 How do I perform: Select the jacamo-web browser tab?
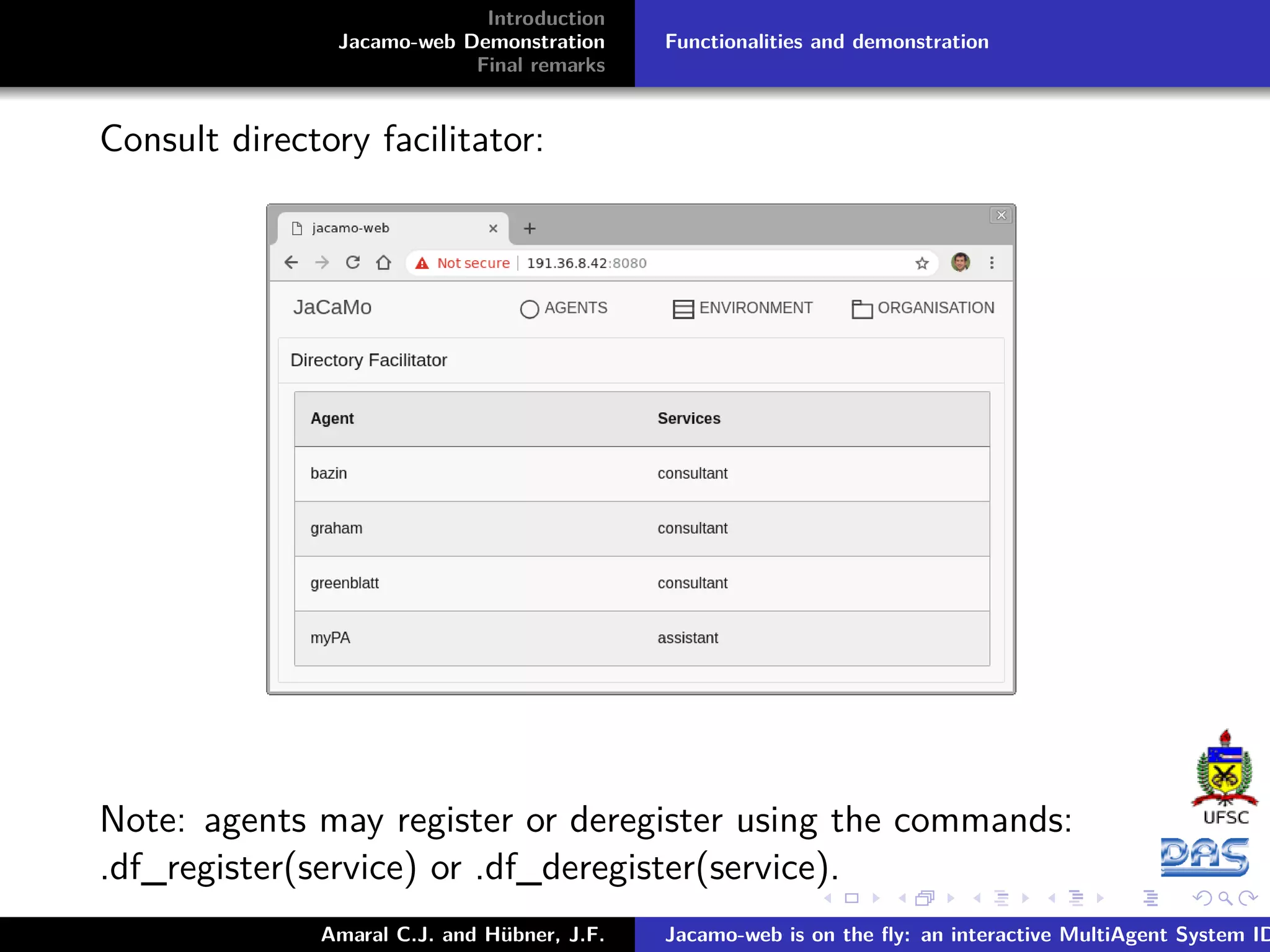pyautogui.click(x=393, y=228)
